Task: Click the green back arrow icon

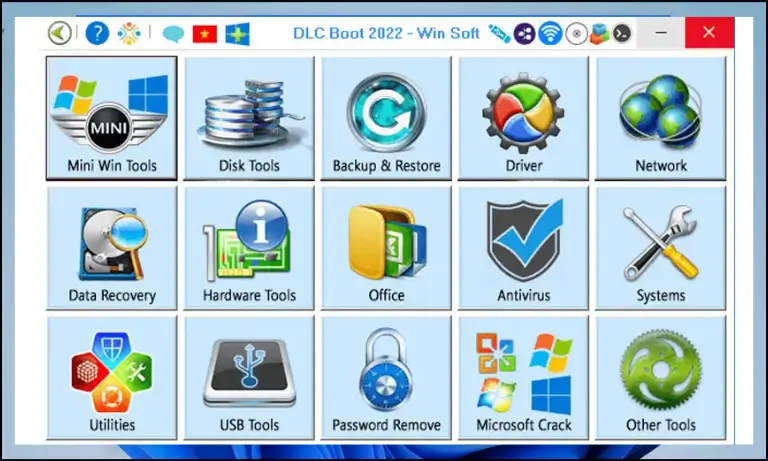Action: click(60, 33)
